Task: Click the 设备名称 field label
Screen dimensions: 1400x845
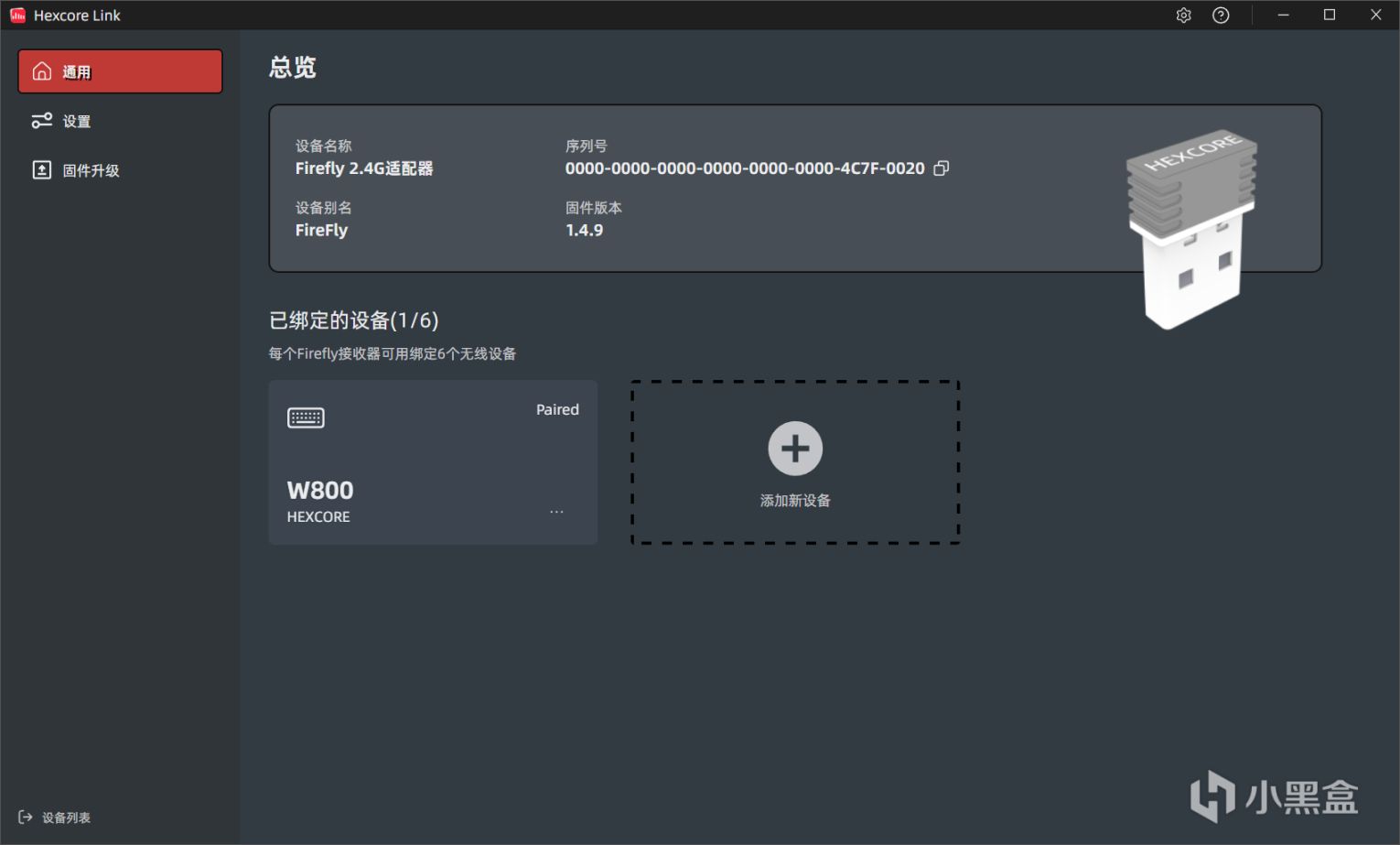Action: tap(323, 146)
